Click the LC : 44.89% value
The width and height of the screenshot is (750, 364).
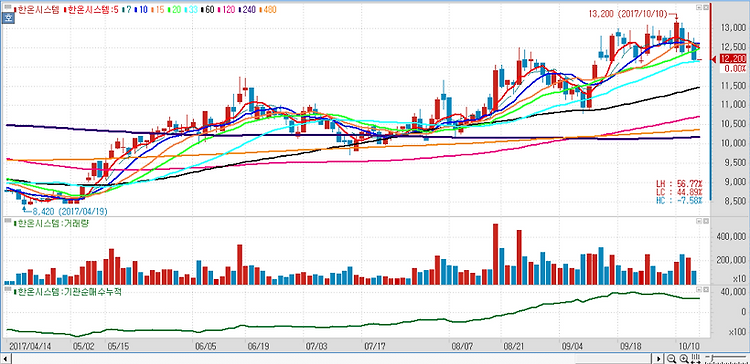coord(679,191)
